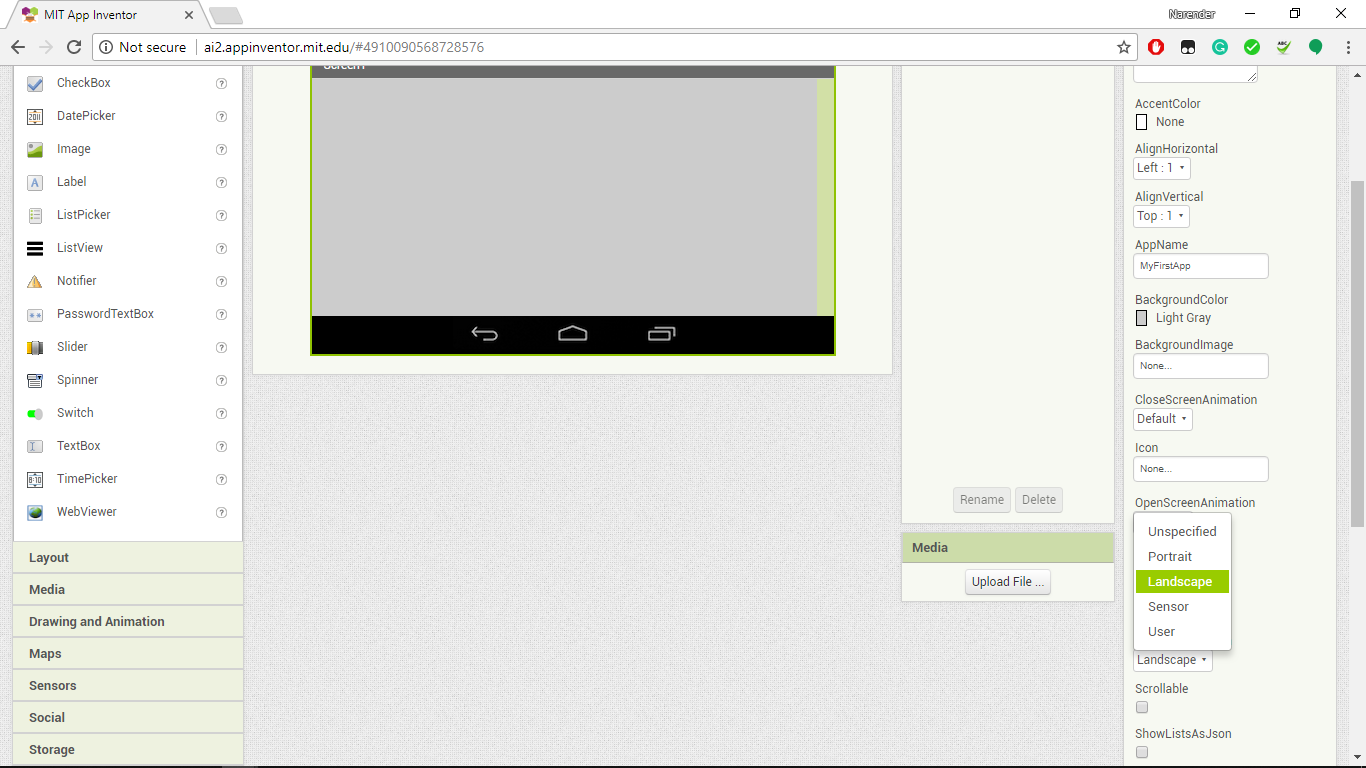Open the AlignHorizontal dropdown

click(x=1162, y=168)
